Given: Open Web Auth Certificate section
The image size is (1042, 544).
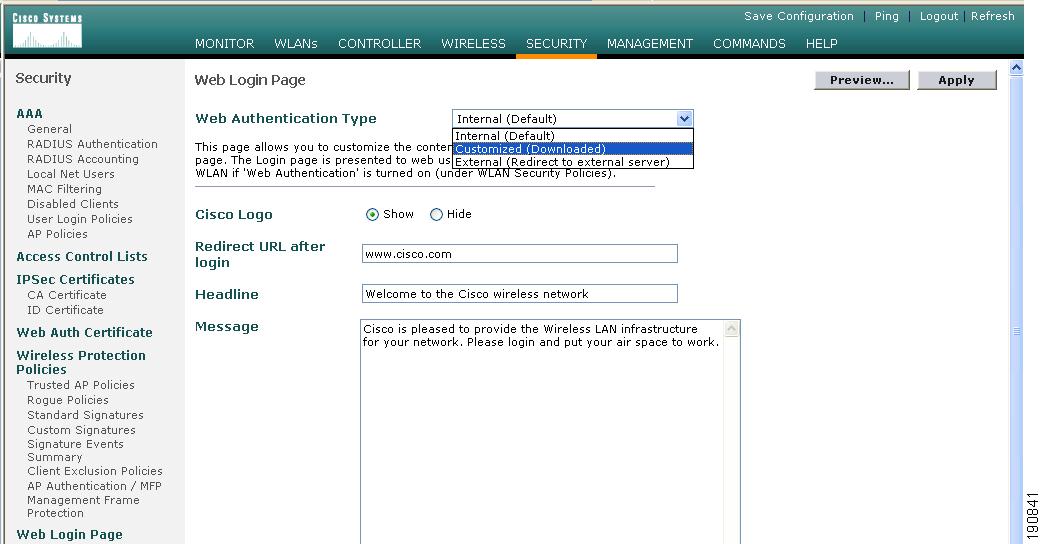Looking at the screenshot, I should (x=84, y=333).
